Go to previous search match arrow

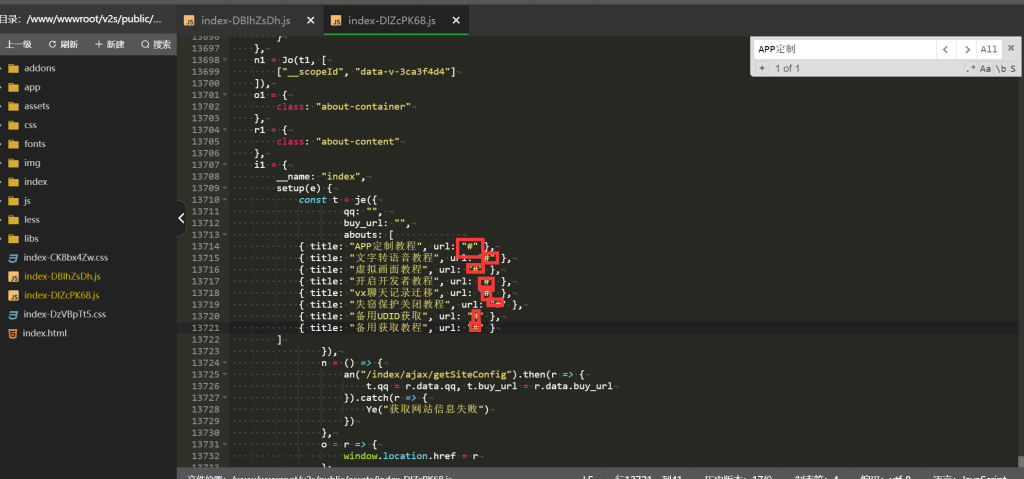pyautogui.click(x=946, y=49)
